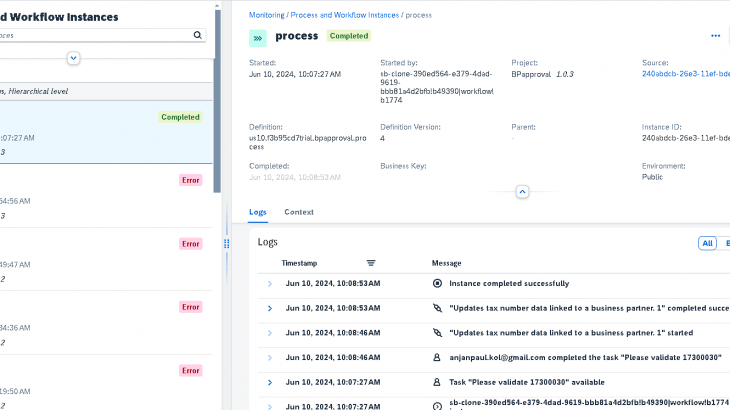Viewport: 730px width, 410px height.
Task: Open the three-dot more actions menu
Action: [716, 36]
